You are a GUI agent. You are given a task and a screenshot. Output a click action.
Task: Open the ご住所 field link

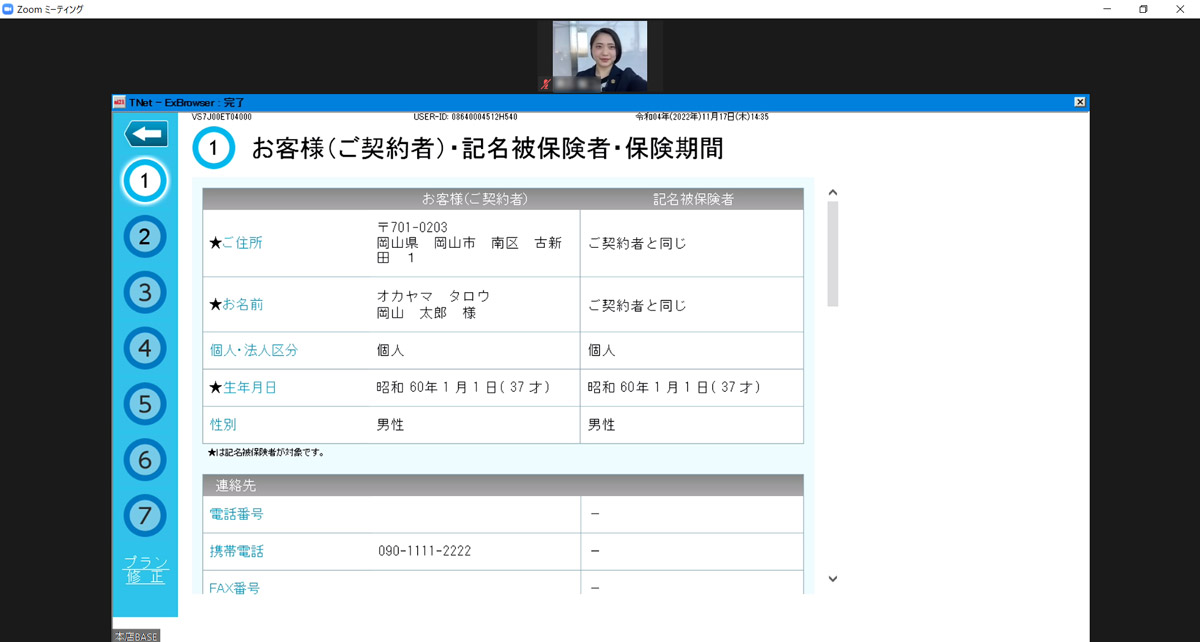click(241, 243)
